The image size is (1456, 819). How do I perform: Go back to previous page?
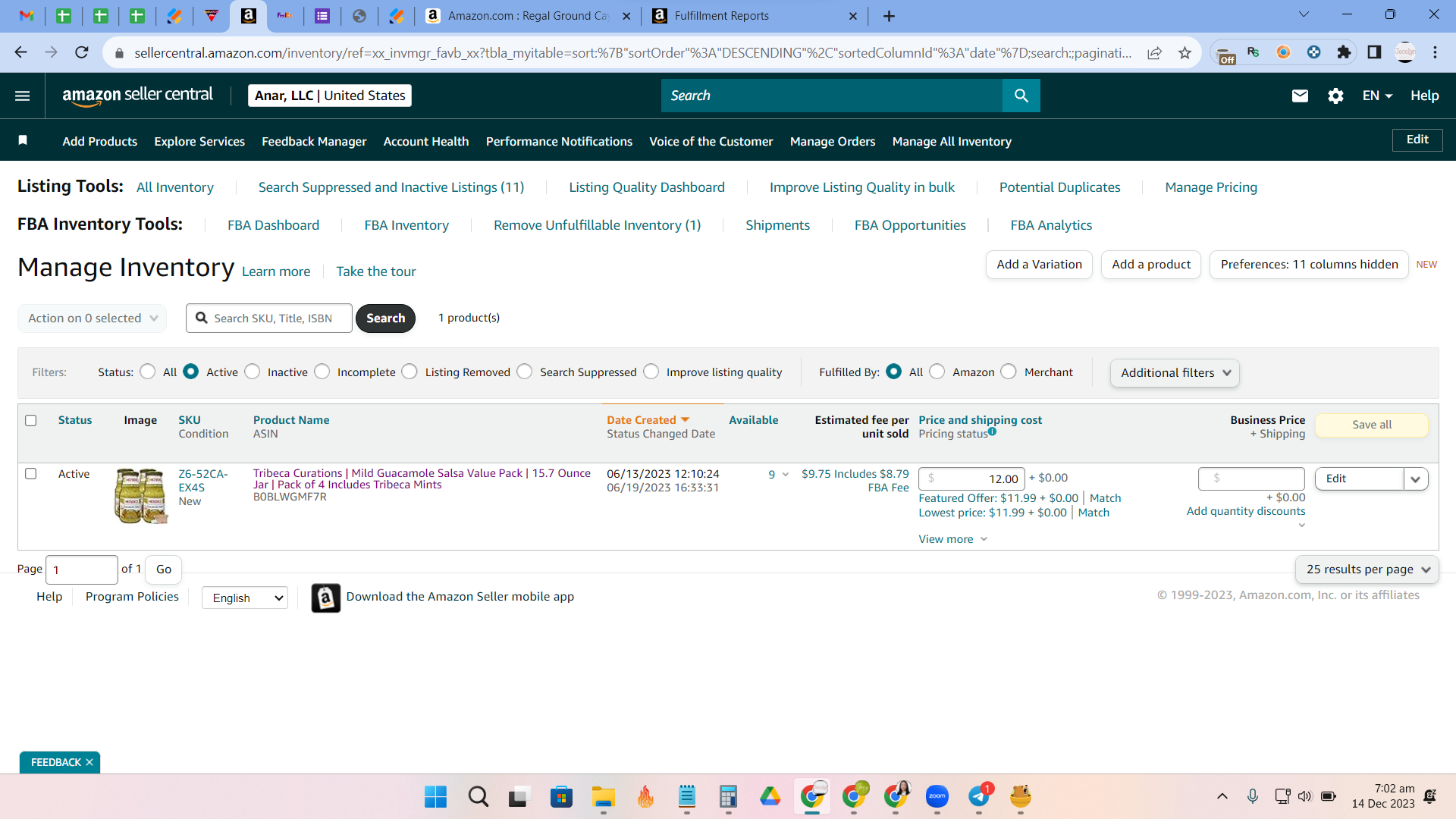pyautogui.click(x=21, y=52)
